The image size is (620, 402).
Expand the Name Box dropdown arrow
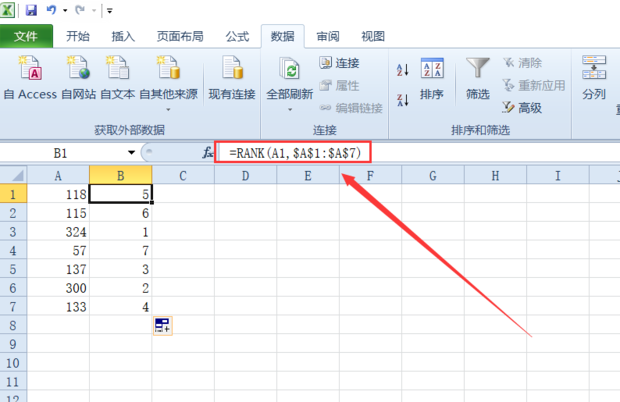pyautogui.click(x=131, y=153)
